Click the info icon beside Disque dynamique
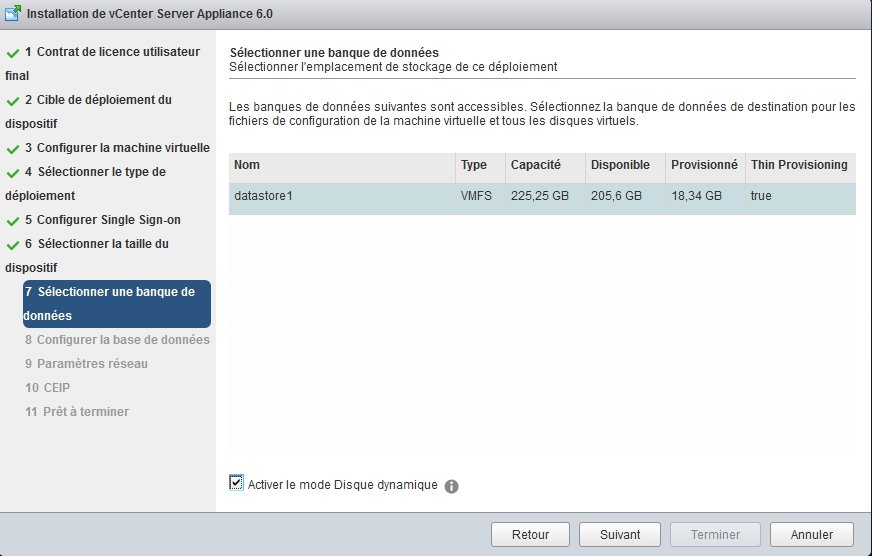This screenshot has width=872, height=556. [451, 486]
